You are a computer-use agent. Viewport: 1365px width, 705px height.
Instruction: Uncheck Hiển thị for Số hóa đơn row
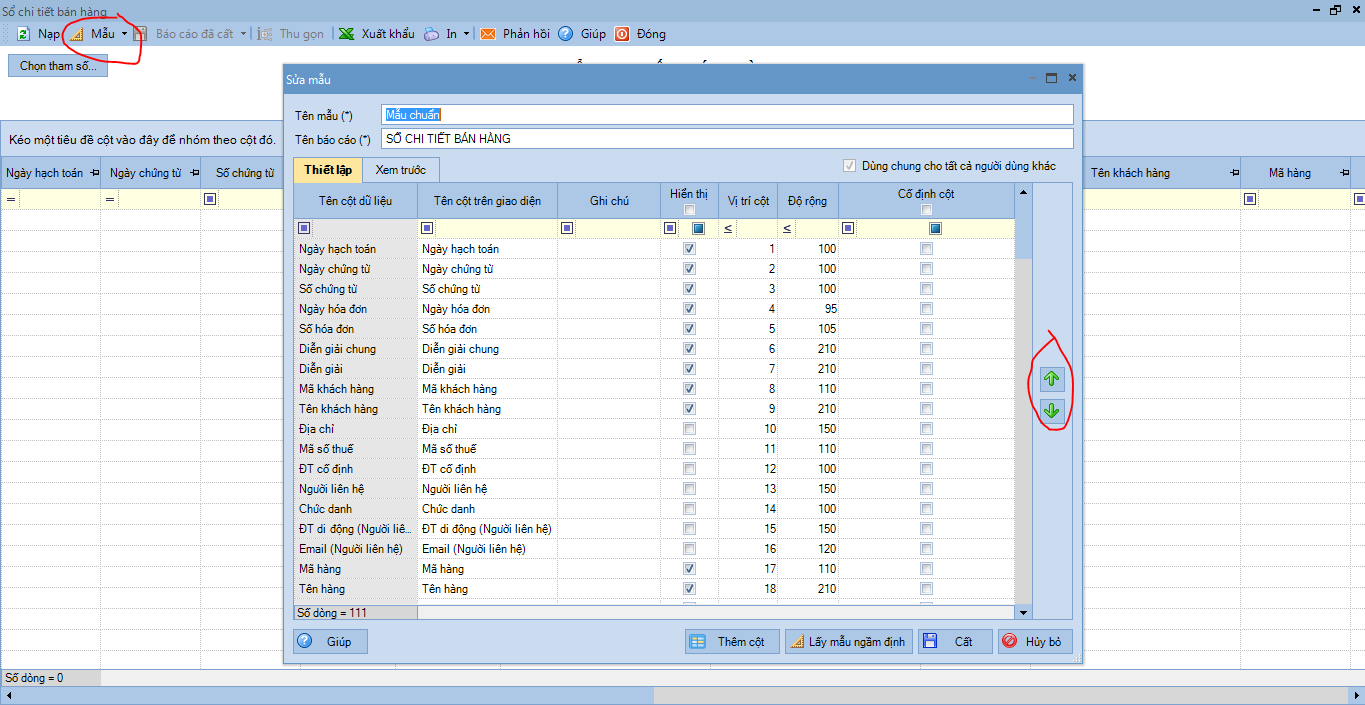(689, 329)
